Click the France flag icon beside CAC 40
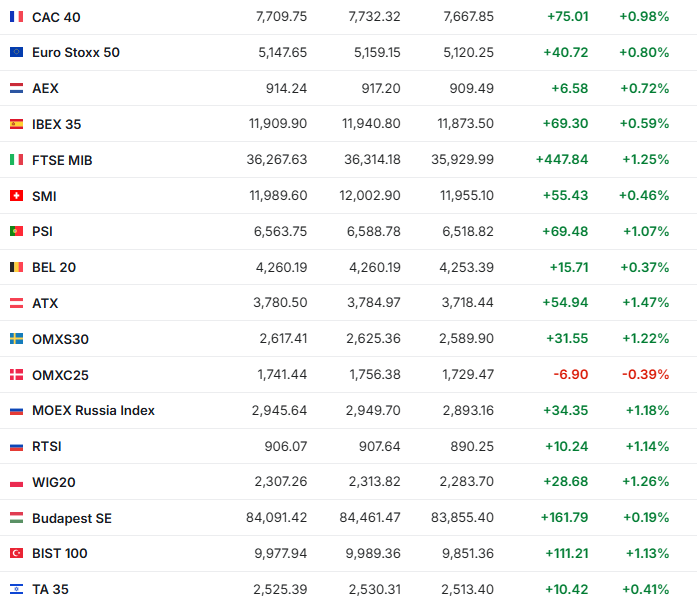Screen dimensions: 697x605 tap(16, 17)
